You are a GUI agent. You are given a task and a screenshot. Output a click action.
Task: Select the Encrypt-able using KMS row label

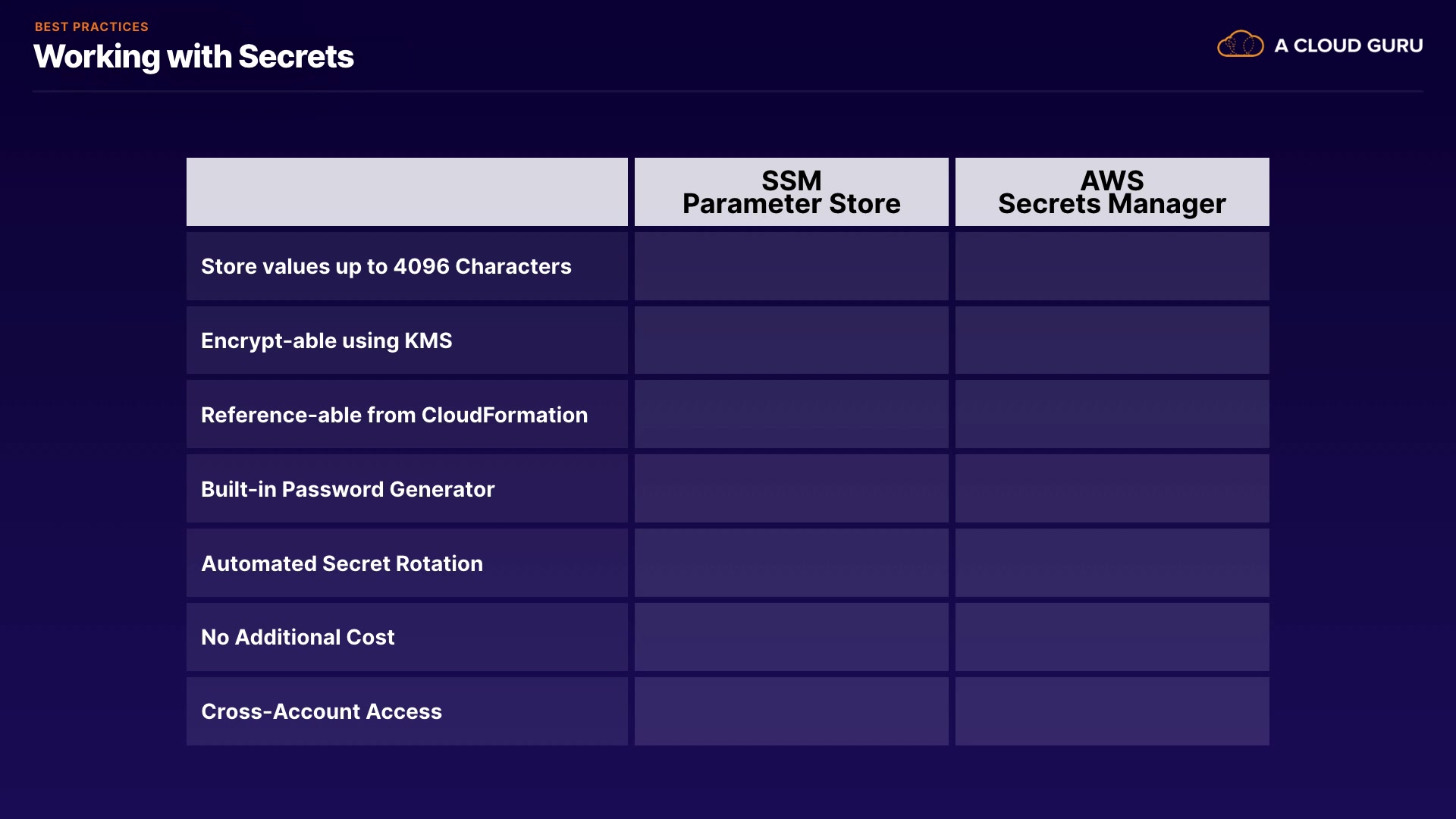point(326,340)
